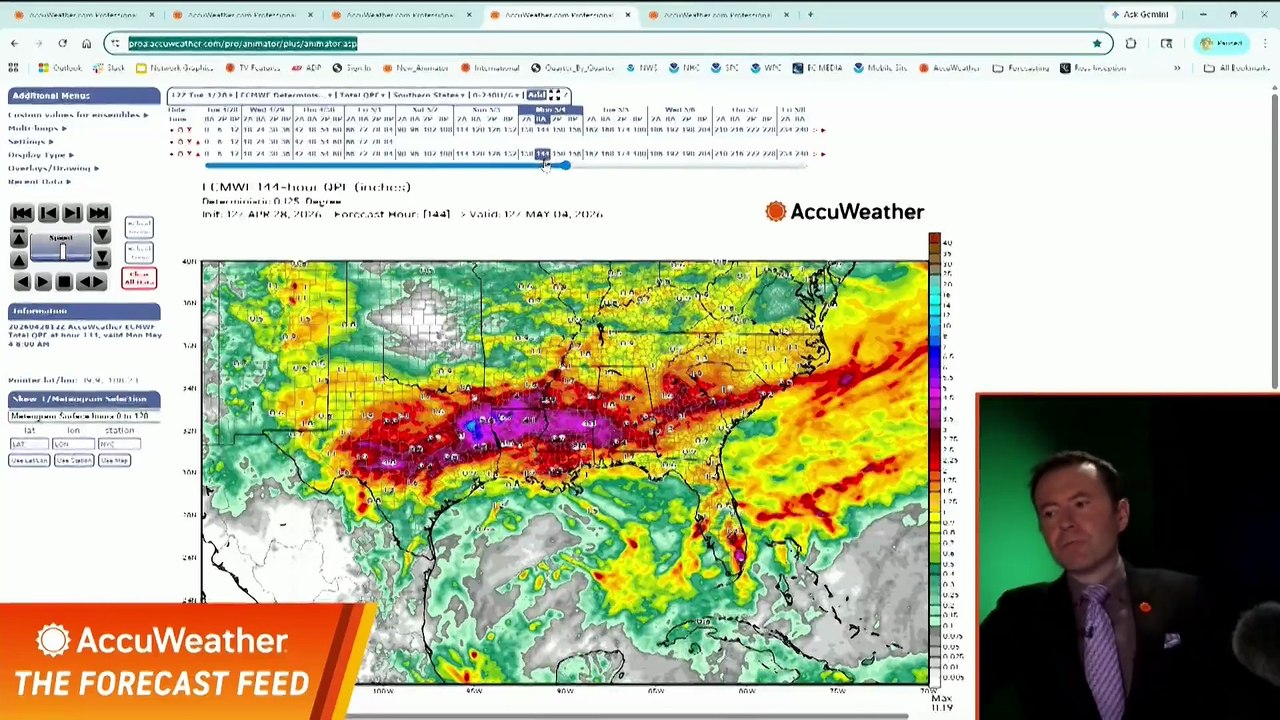
Task: Open the apps grid in bookmarks bar
Action: pos(13,68)
